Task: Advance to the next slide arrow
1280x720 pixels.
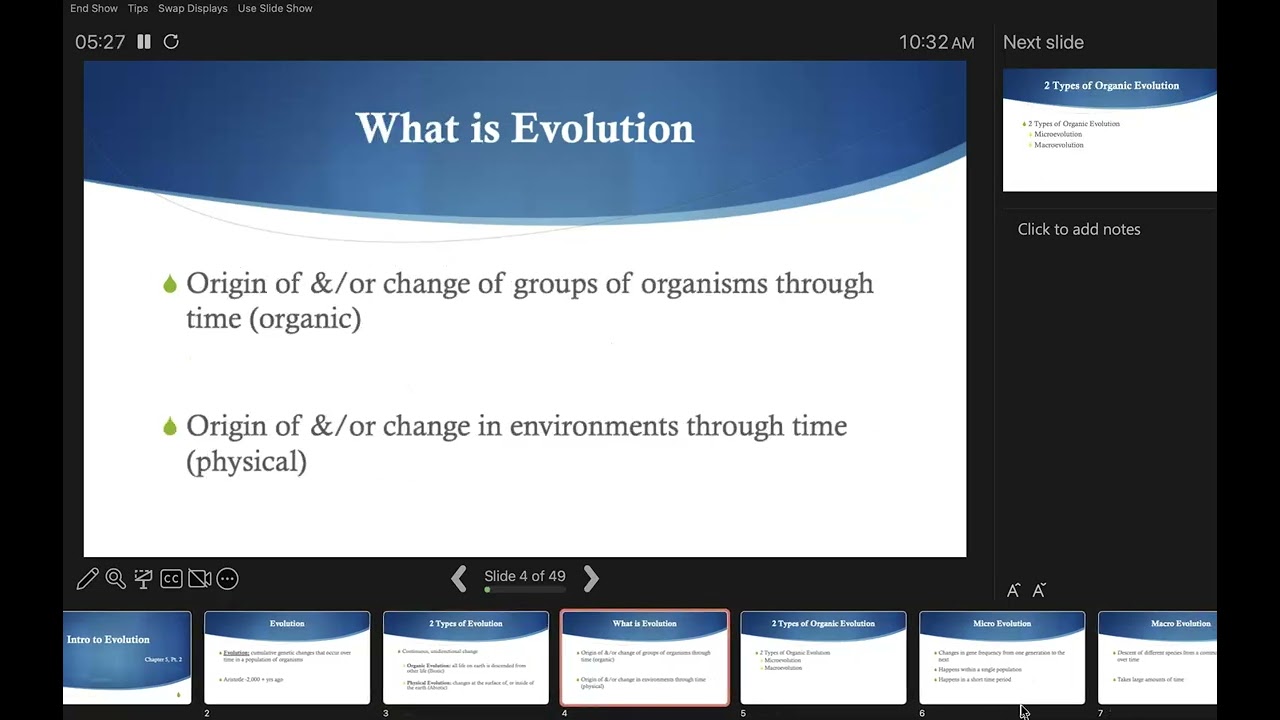Action: 591,578
